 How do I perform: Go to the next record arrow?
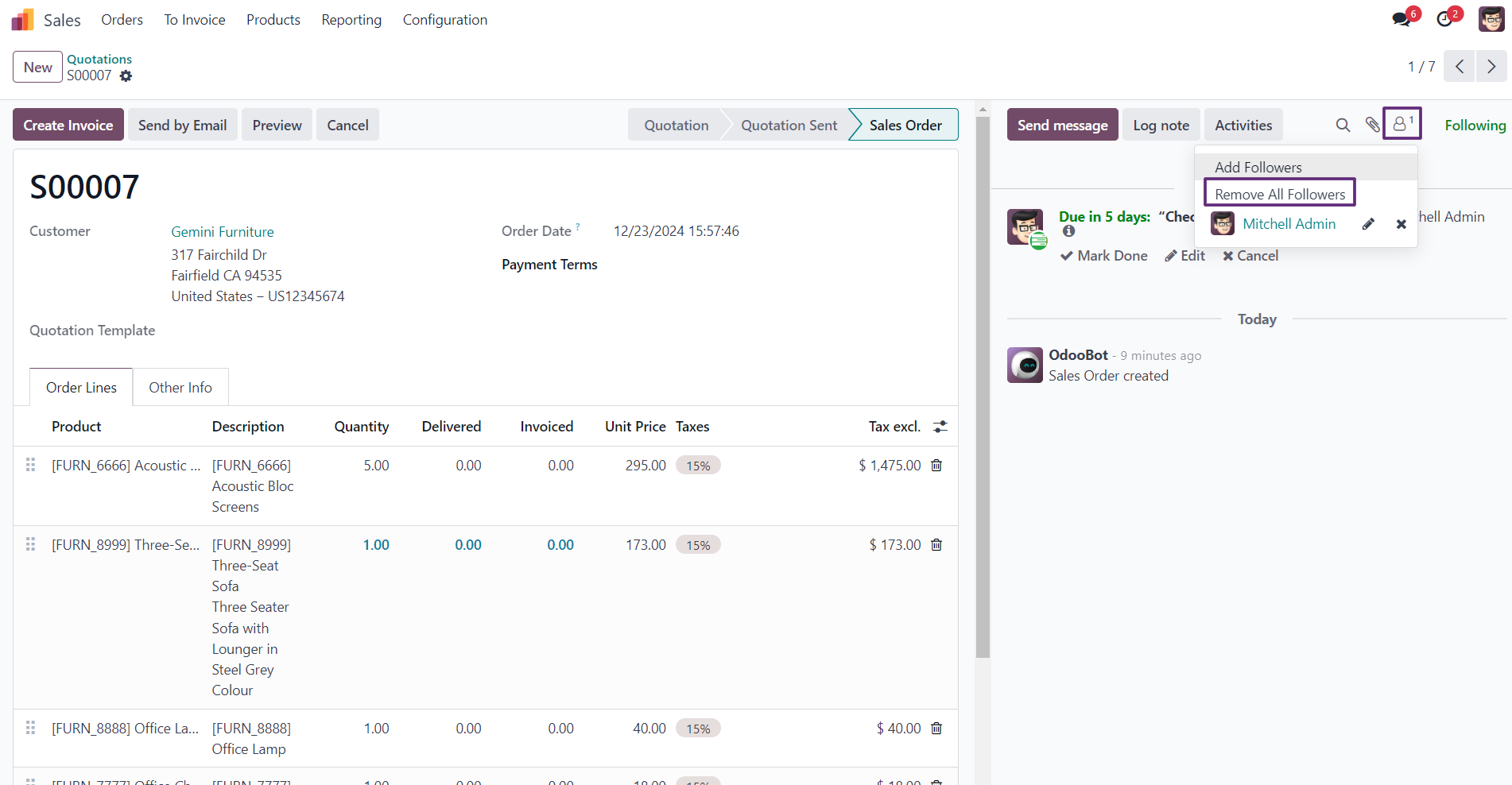tap(1491, 67)
